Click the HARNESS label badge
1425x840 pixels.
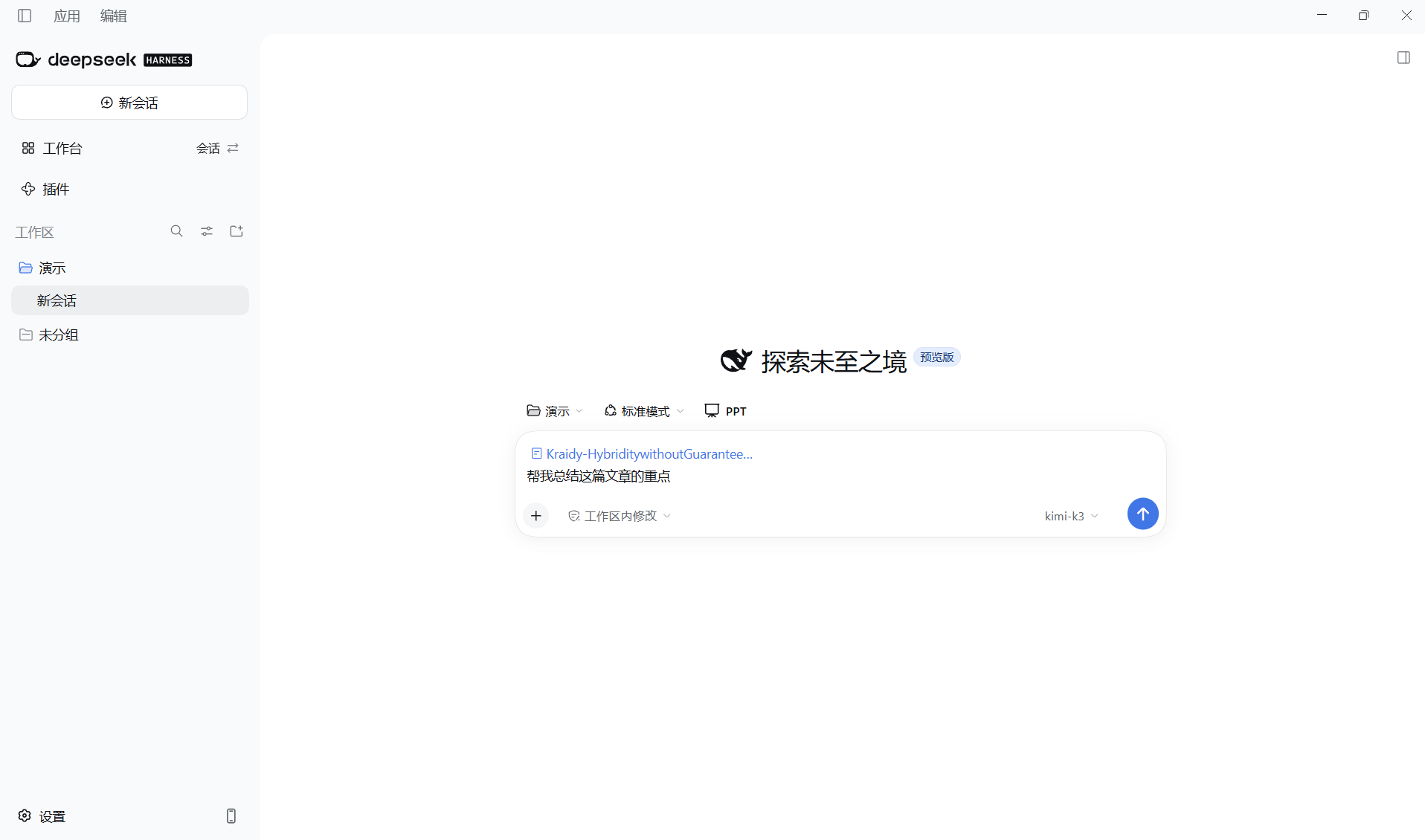click(168, 60)
